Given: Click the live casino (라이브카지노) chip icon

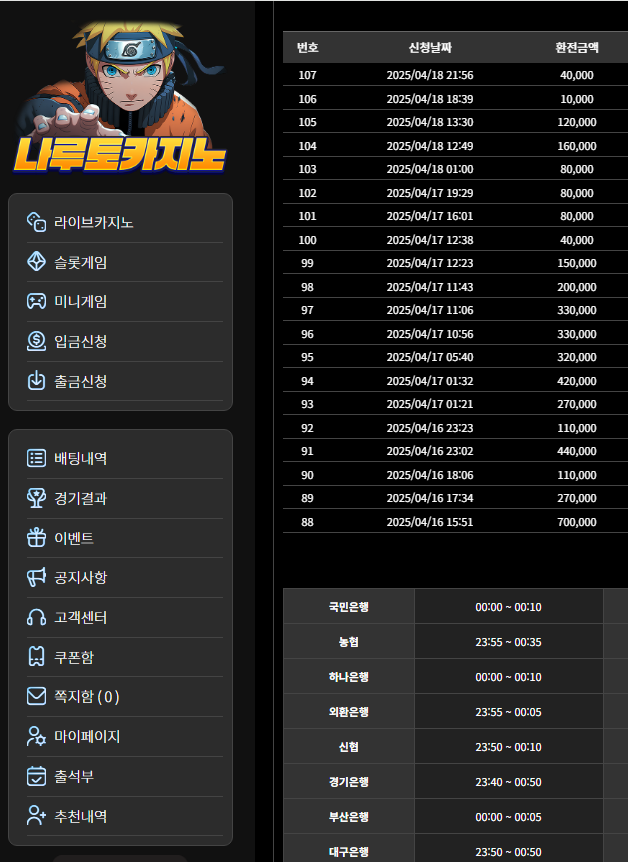Looking at the screenshot, I should tap(36, 222).
